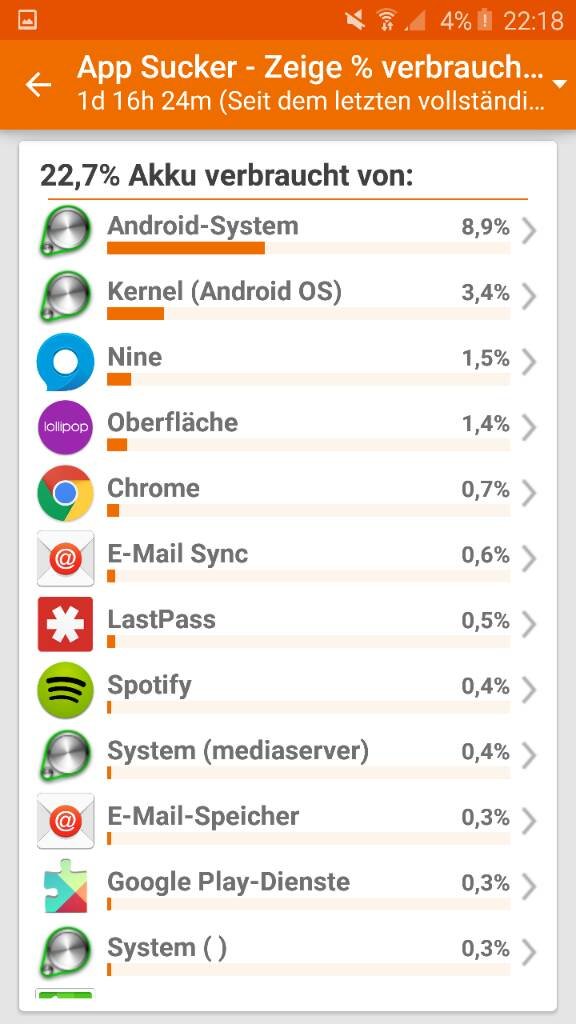Expand Kernel (Android OS) chevron
Screen dimensions: 576x1024
(x=530, y=296)
